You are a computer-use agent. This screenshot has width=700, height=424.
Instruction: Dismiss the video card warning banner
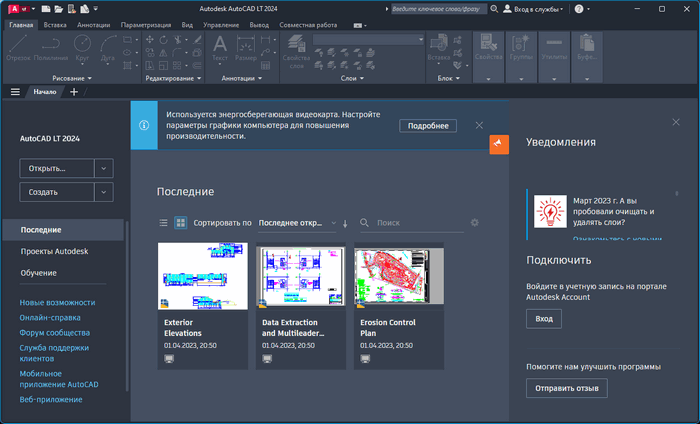coord(479,126)
